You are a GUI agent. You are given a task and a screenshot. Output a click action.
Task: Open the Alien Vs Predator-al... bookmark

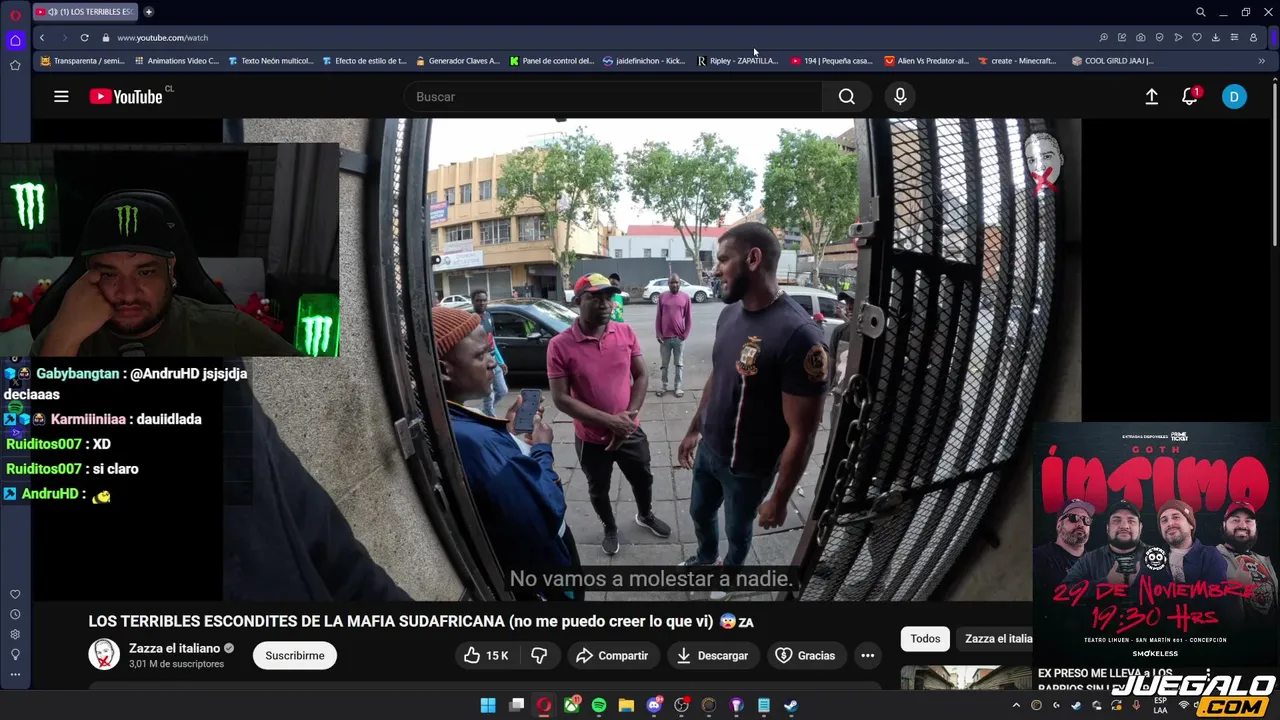pos(927,61)
